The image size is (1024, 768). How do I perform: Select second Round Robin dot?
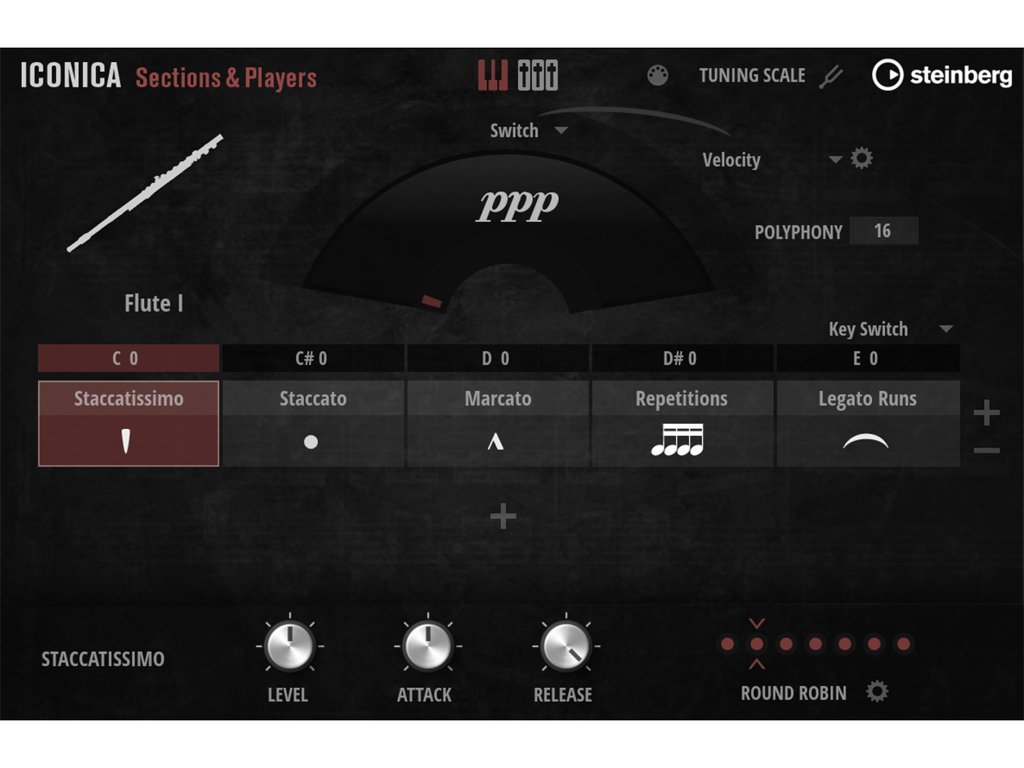pos(757,645)
